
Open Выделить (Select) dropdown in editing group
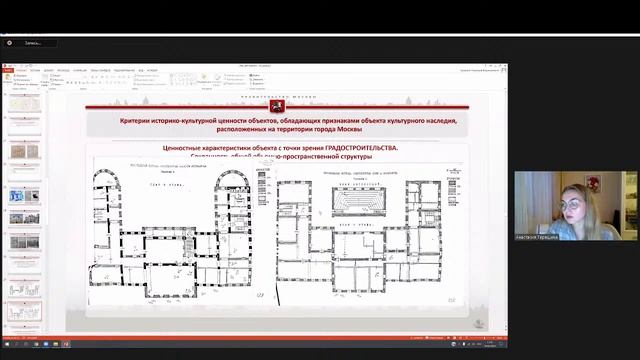pyautogui.click(x=256, y=83)
